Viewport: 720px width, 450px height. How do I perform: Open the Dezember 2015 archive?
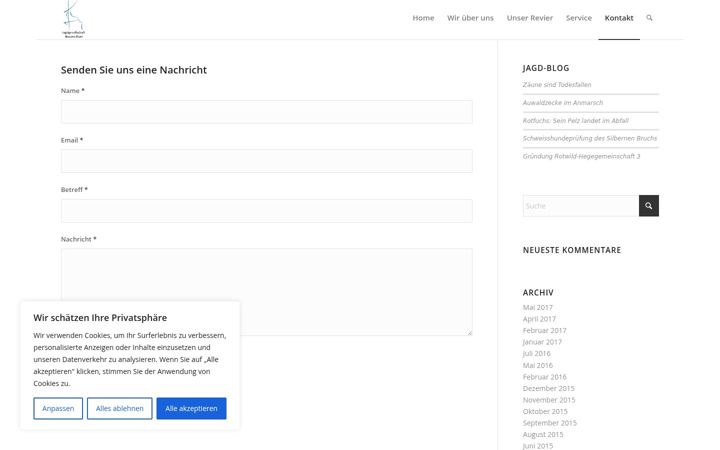[x=548, y=388]
